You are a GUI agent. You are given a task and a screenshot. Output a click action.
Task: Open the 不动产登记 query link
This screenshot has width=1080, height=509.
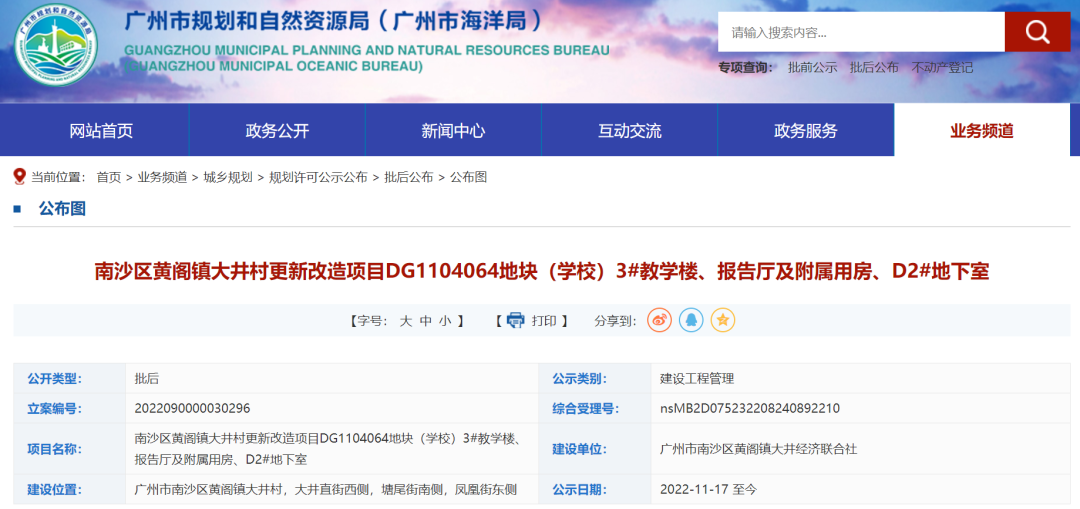(x=942, y=67)
